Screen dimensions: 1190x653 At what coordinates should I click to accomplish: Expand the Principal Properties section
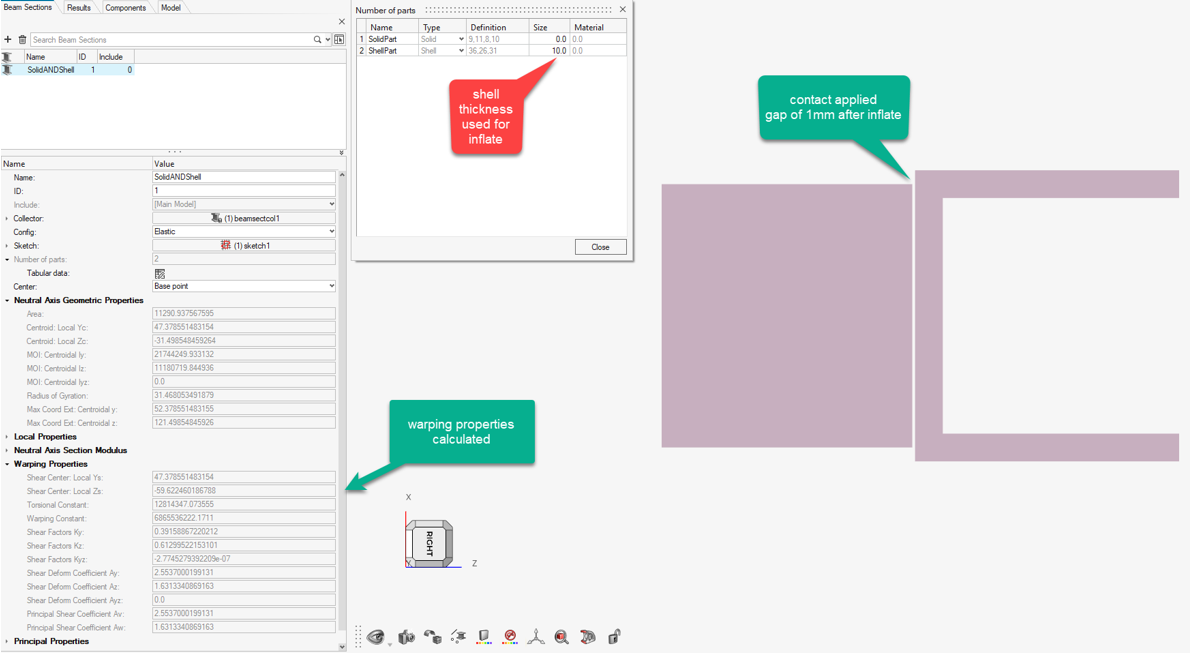7,642
